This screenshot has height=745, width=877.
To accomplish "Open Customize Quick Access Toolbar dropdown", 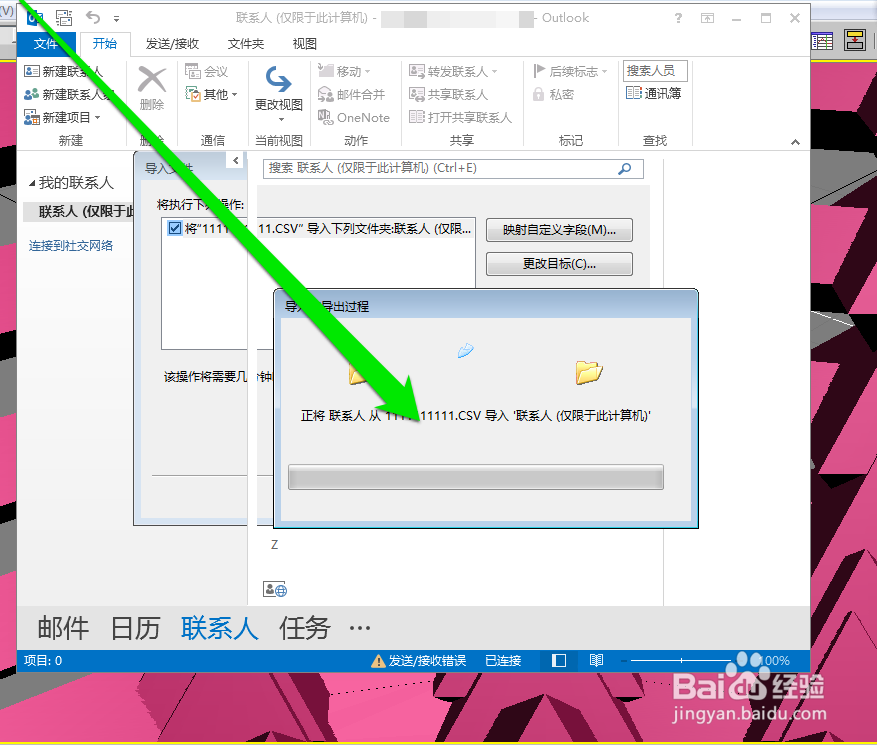I will tap(116, 18).
